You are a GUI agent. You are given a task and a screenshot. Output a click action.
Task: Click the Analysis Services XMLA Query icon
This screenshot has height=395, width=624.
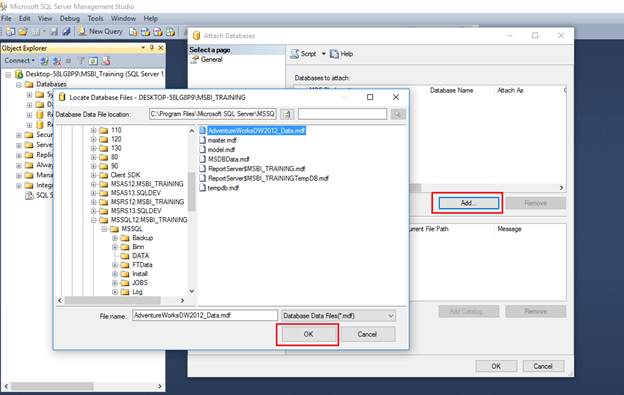[170, 31]
